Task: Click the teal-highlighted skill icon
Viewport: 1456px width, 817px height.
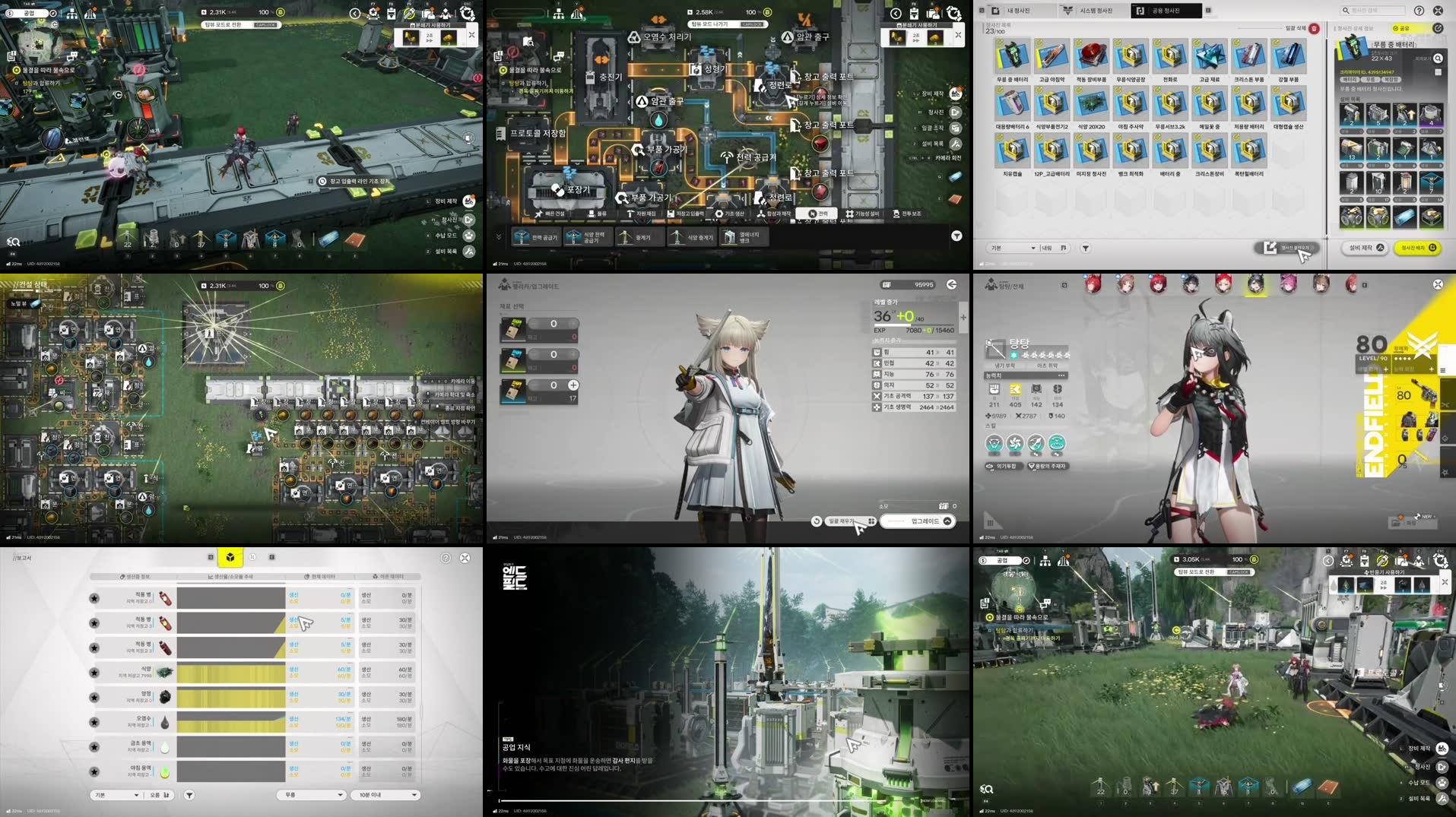Action: pyautogui.click(x=1057, y=443)
